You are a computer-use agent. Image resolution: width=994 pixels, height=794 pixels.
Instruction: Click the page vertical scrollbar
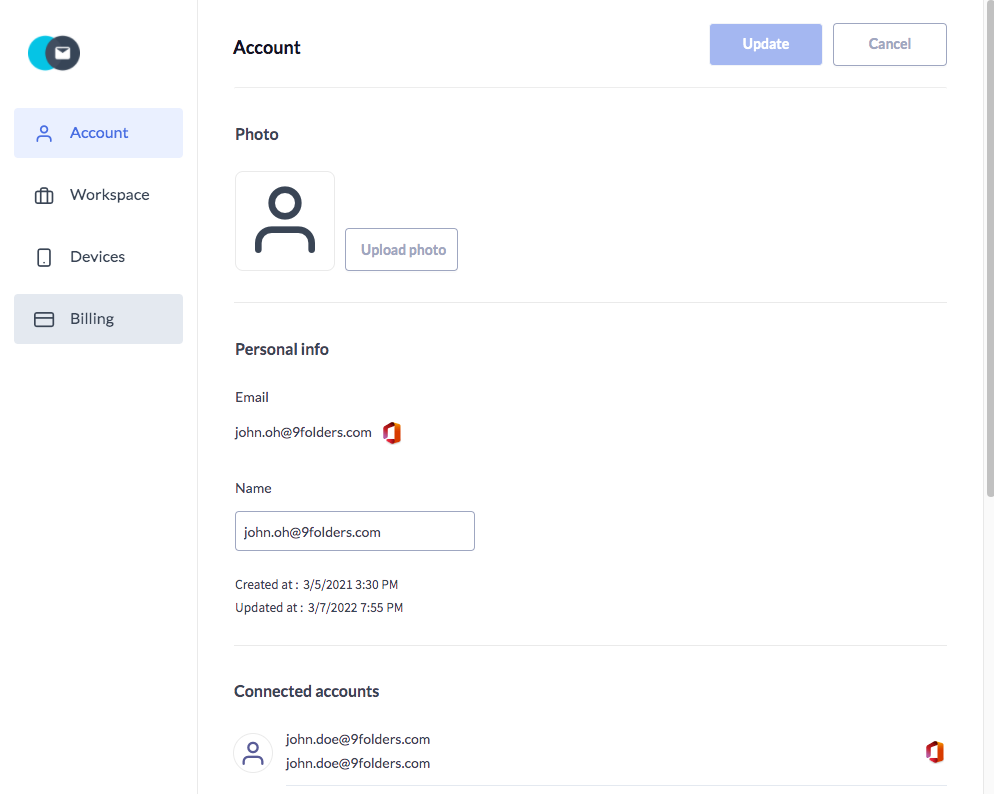(x=990, y=248)
